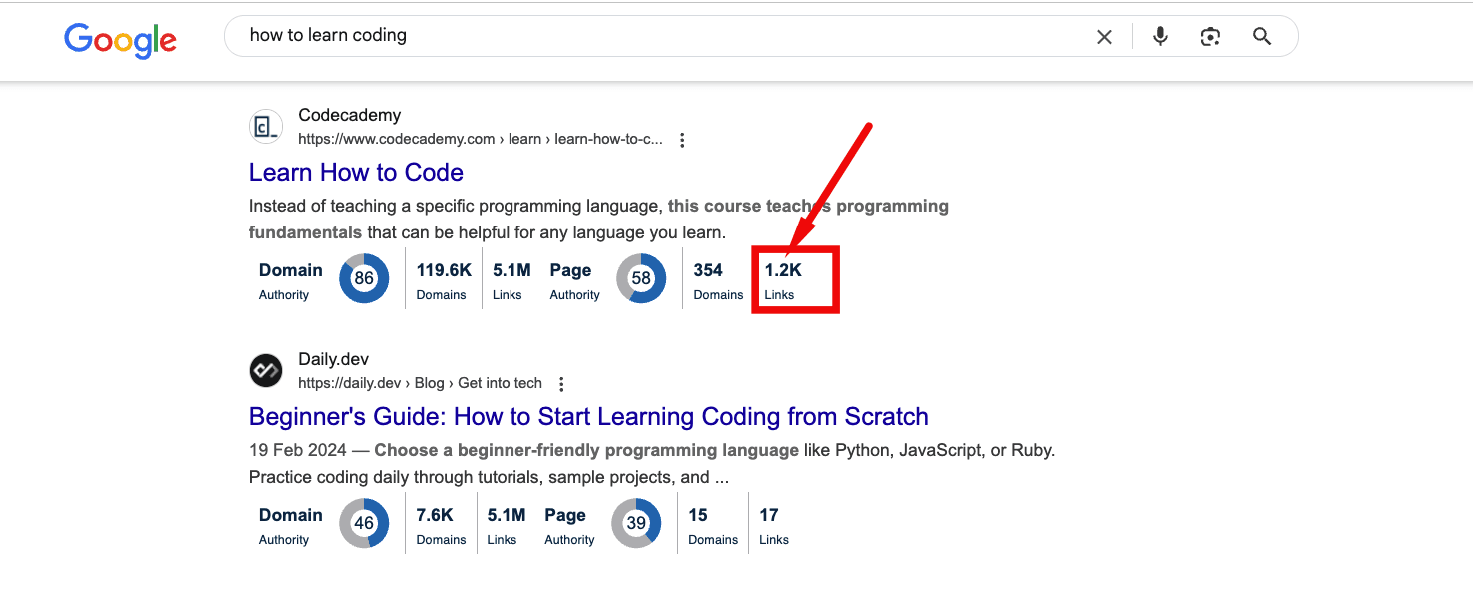
Task: Click the Google logo
Action: click(x=120, y=39)
